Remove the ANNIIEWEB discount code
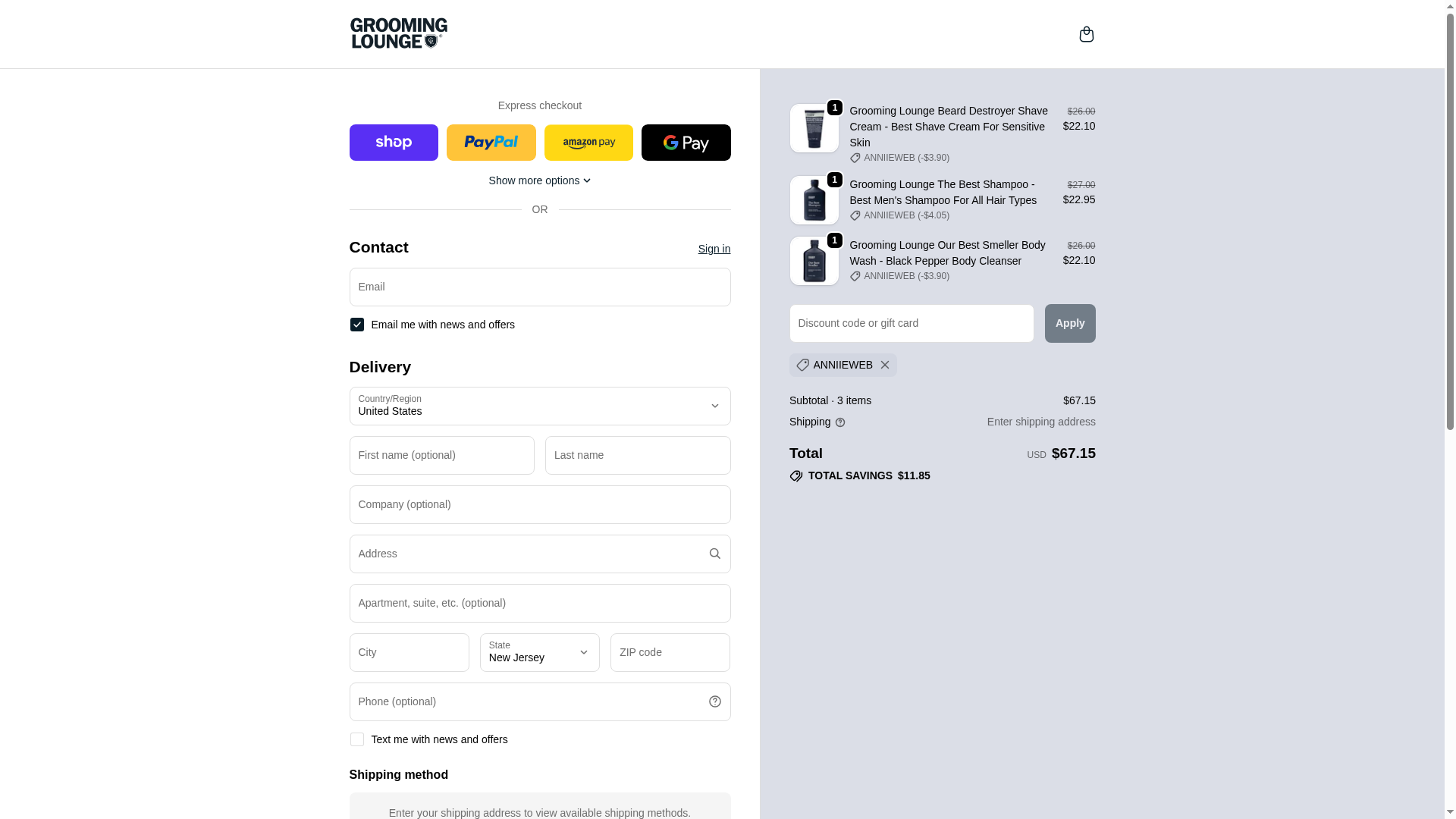This screenshot has height=819, width=1456. pos(885,365)
